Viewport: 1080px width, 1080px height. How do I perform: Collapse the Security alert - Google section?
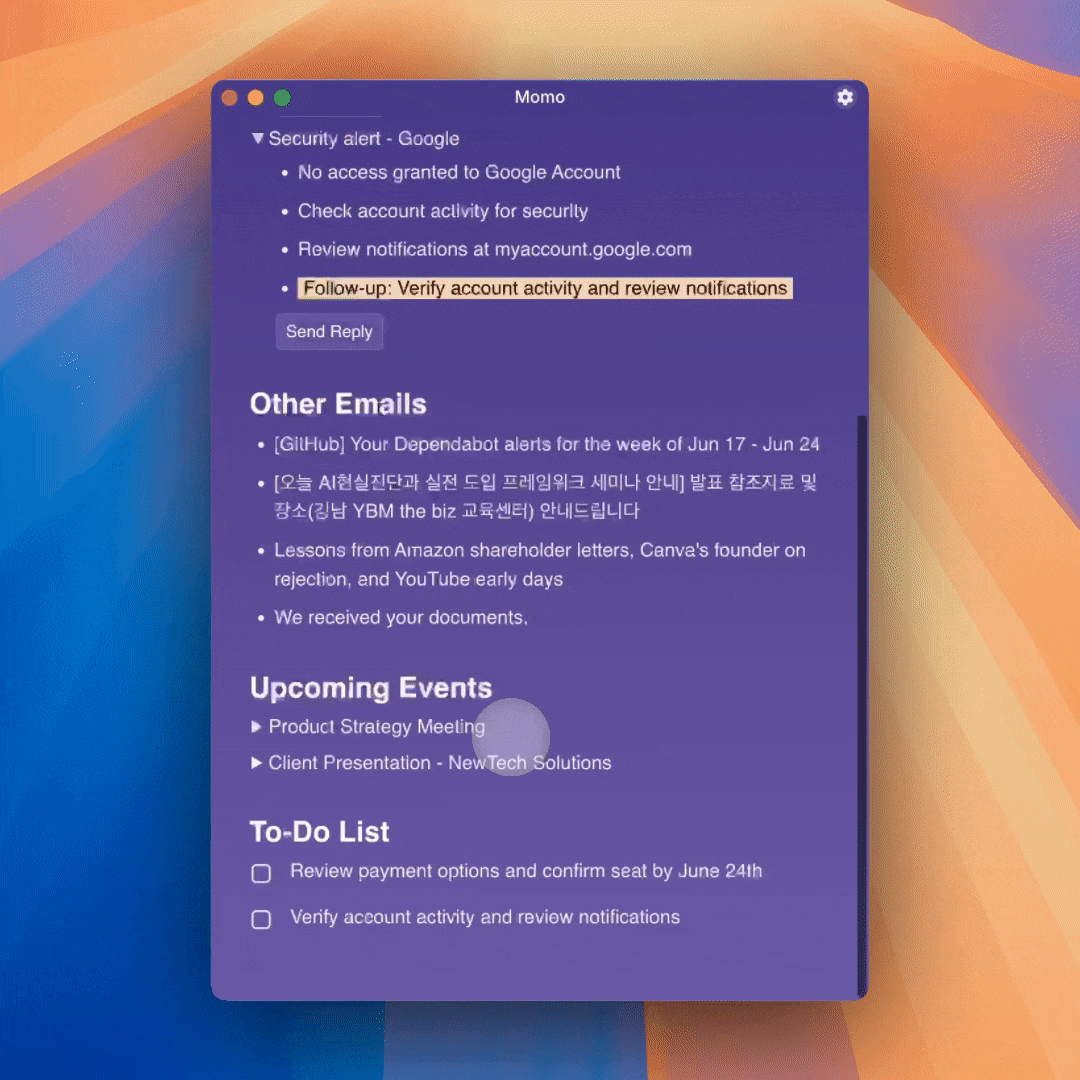[x=258, y=138]
